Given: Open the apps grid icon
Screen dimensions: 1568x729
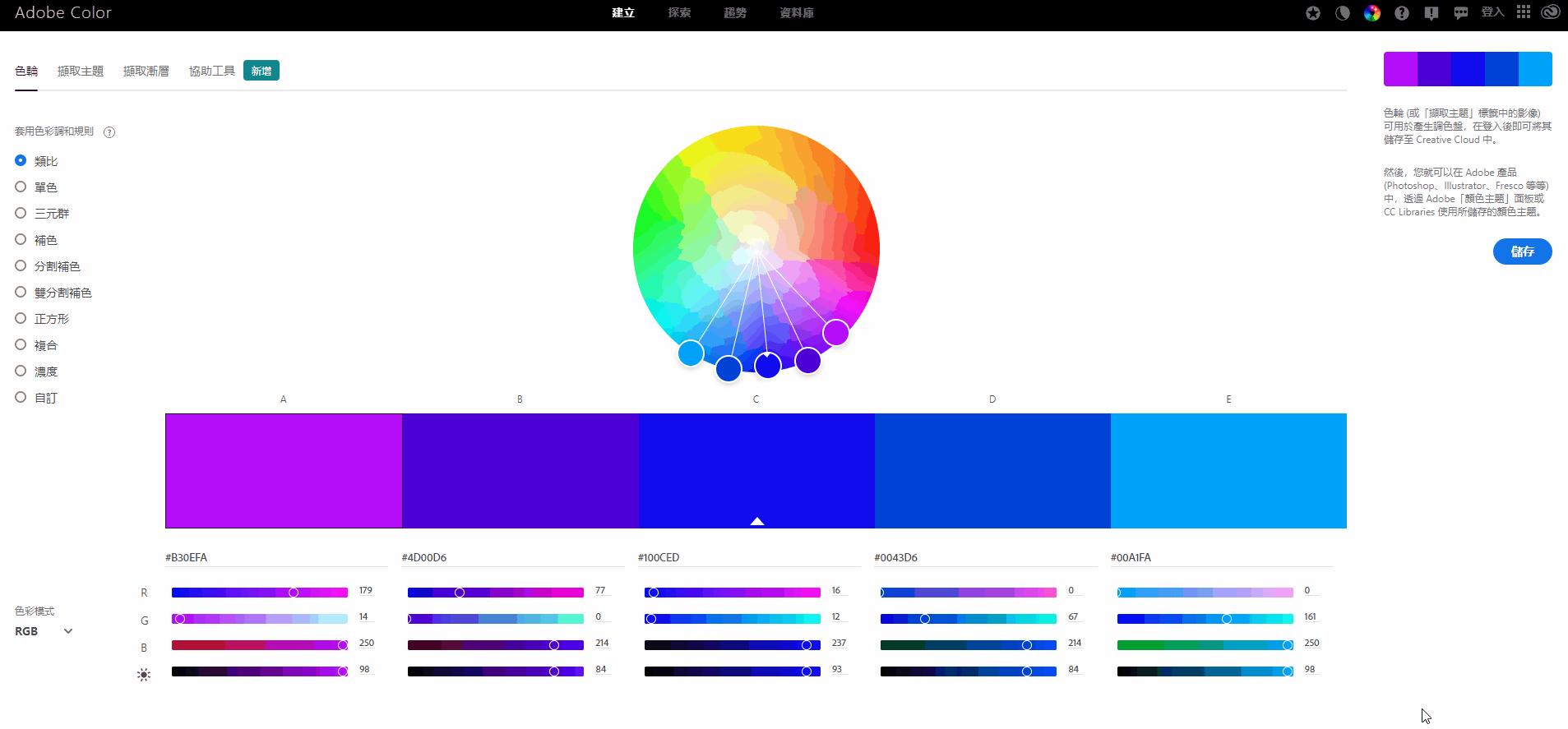Looking at the screenshot, I should (x=1524, y=12).
